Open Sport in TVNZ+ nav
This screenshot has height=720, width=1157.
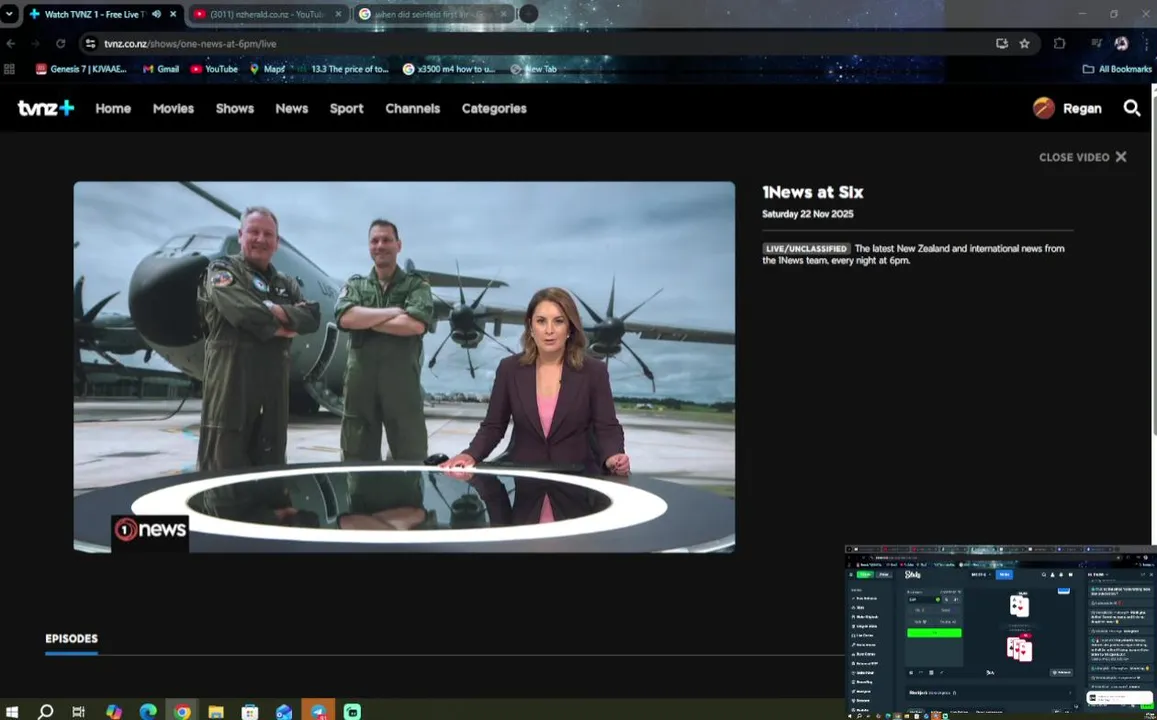tap(346, 108)
